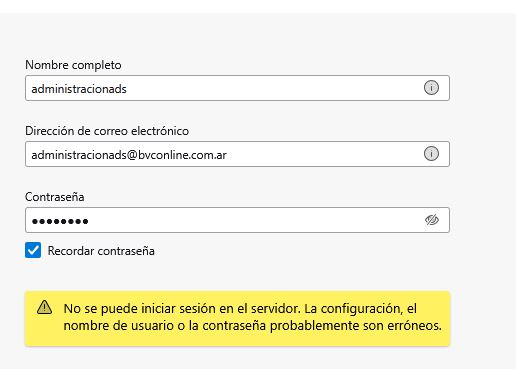The width and height of the screenshot is (516, 369).
Task: Show password using the crossed-eye icon
Action: click(432, 220)
